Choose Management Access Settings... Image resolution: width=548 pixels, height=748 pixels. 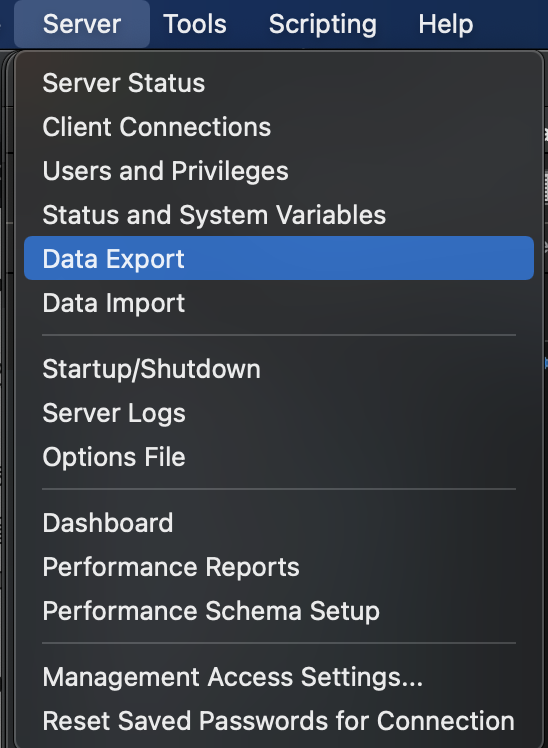coord(279,677)
